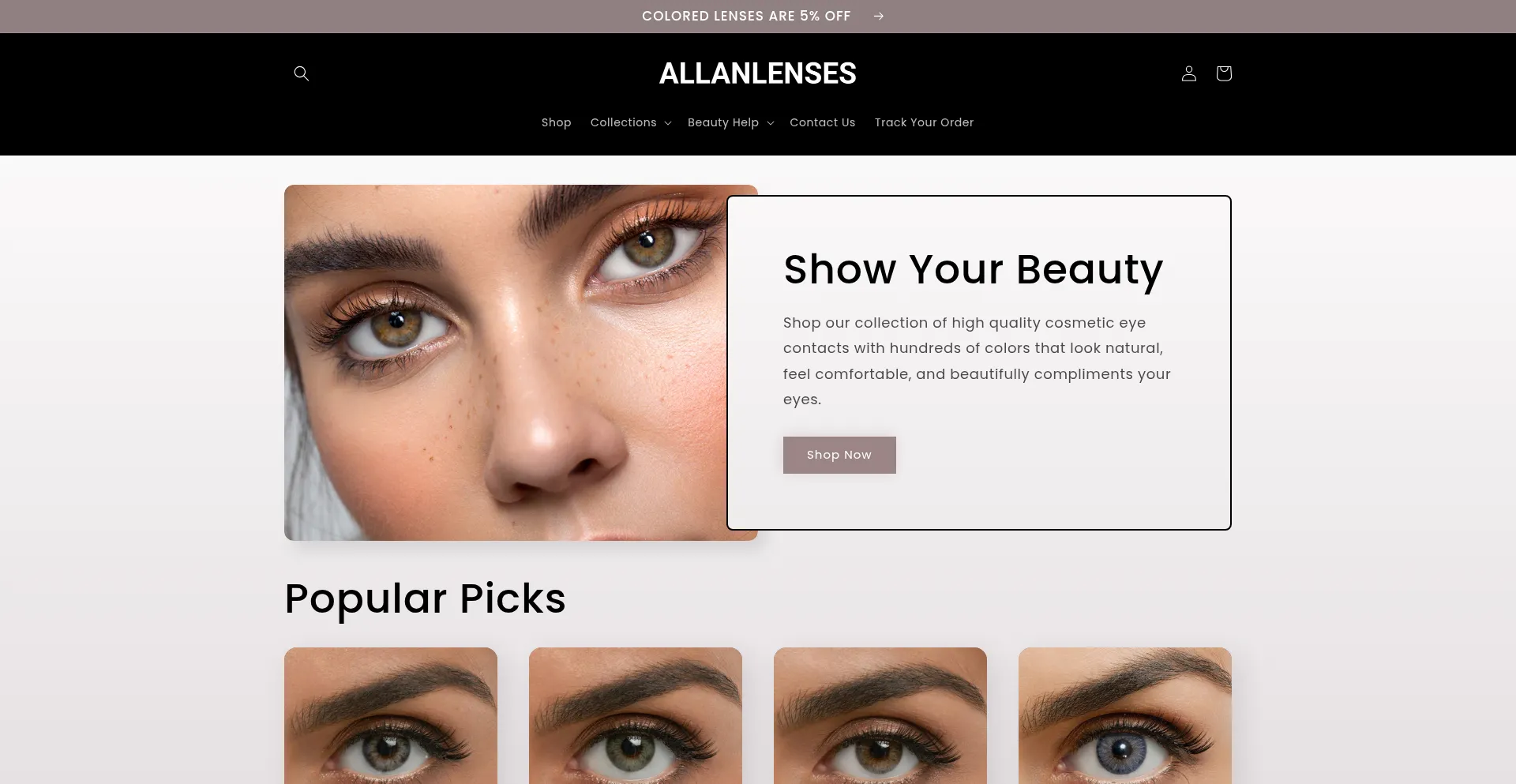
Task: Go to the Shop page
Action: click(556, 122)
